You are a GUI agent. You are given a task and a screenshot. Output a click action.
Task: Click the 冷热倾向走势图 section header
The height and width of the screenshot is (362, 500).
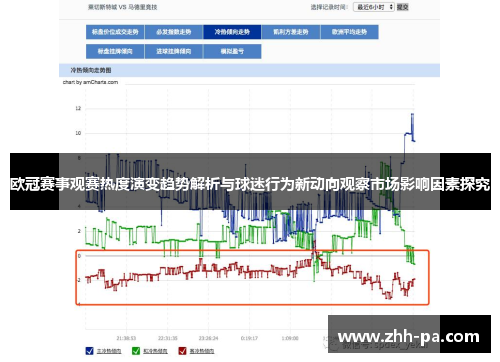[91, 70]
